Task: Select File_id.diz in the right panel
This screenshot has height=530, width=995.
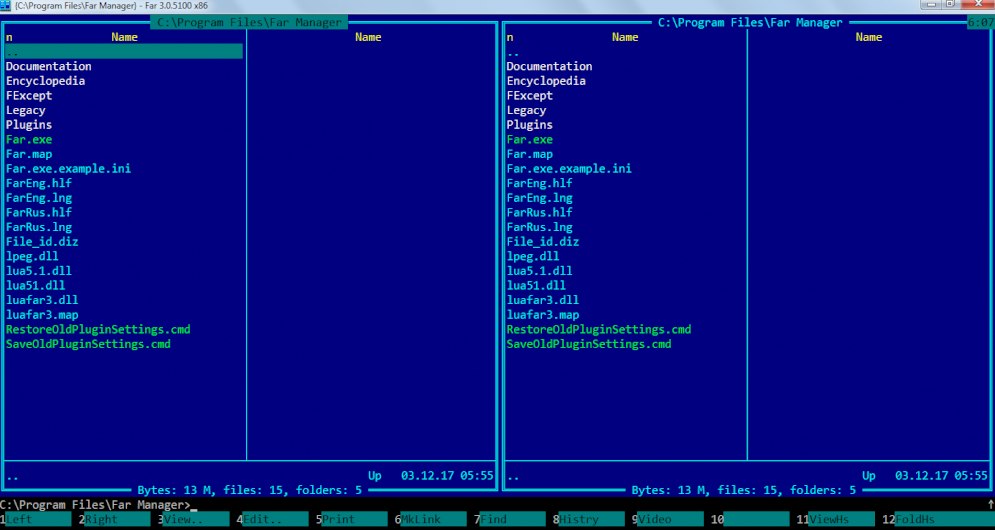Action: pos(543,241)
